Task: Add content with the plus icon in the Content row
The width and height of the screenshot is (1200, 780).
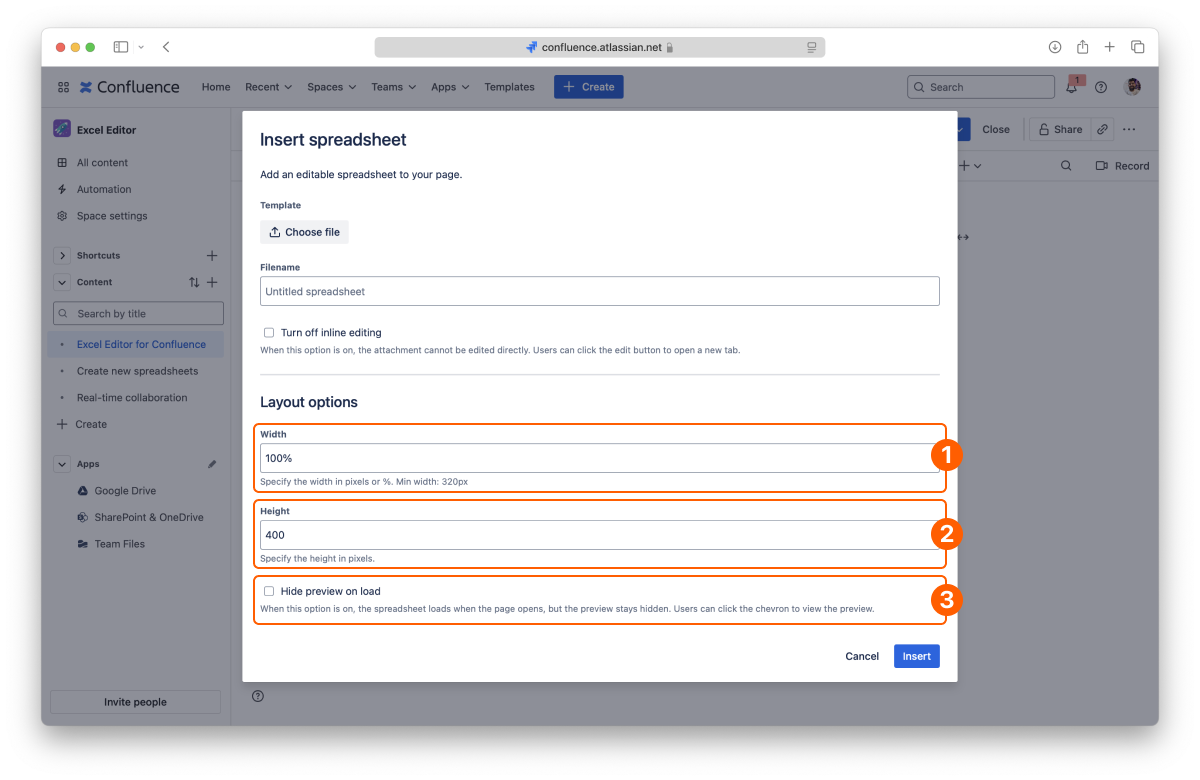Action: [212, 282]
